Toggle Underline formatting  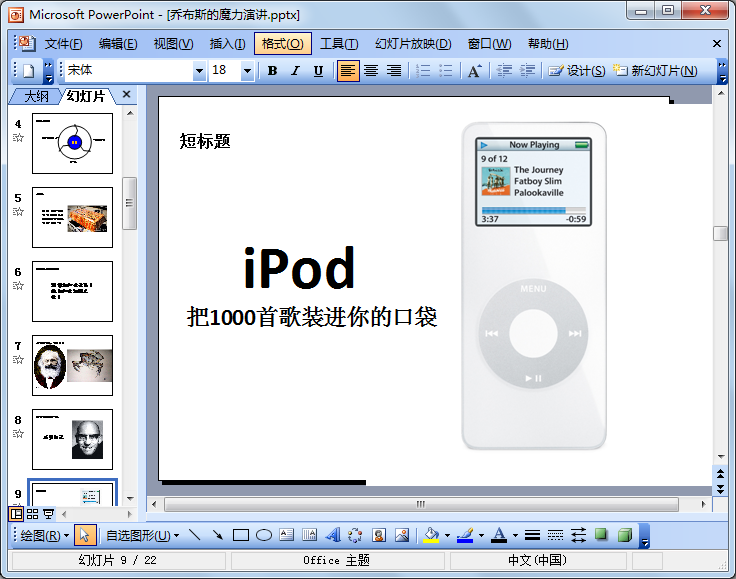(x=318, y=71)
